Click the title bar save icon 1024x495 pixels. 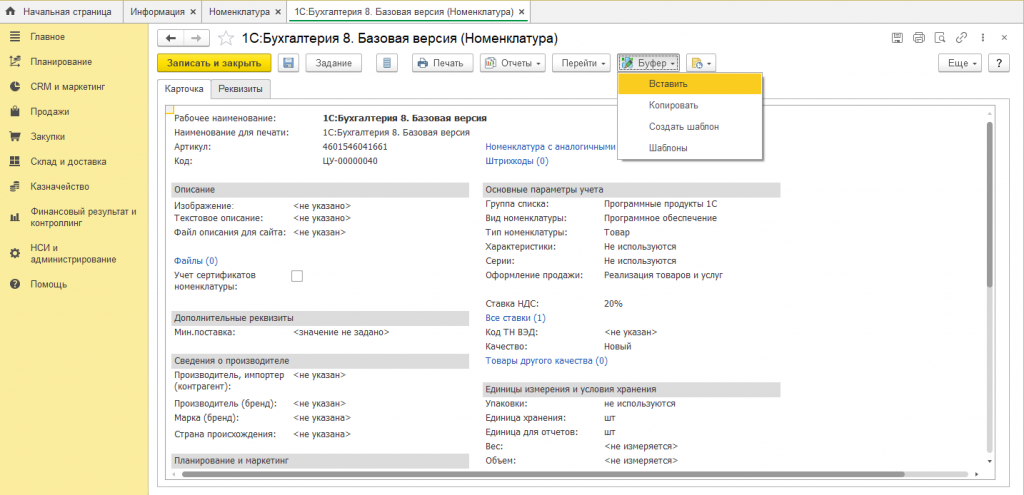(898, 38)
